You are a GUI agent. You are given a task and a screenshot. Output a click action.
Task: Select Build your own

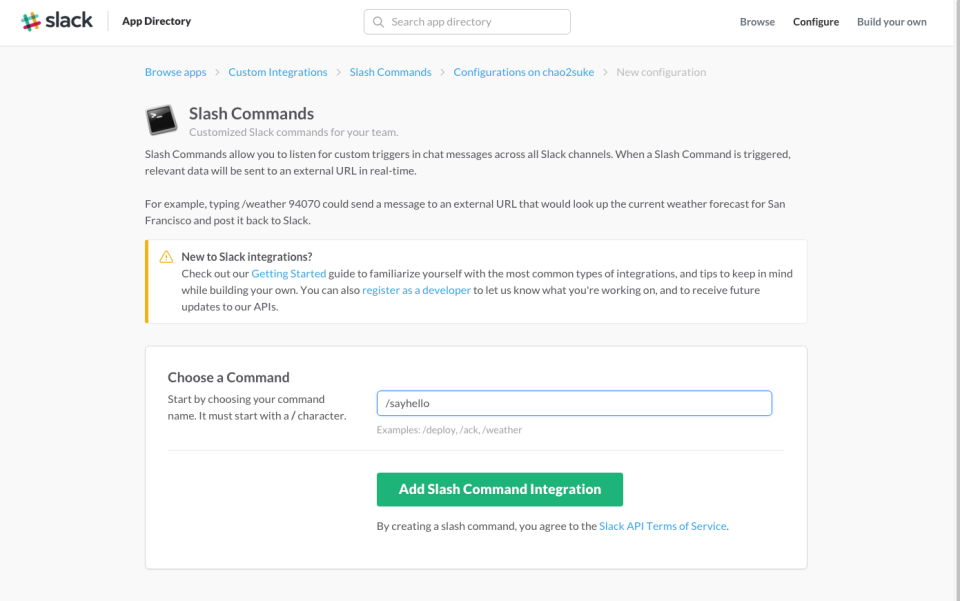click(x=891, y=21)
